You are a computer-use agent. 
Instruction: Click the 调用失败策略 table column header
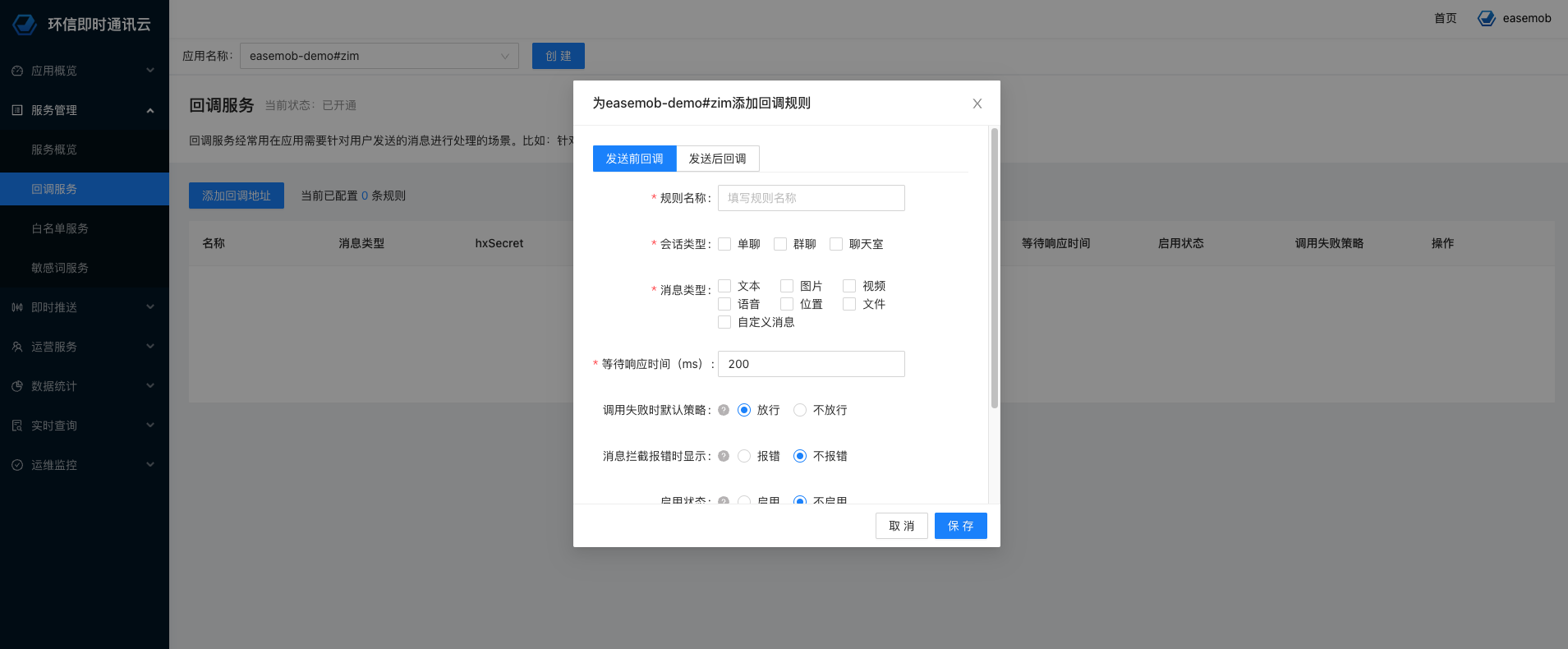[x=1330, y=243]
